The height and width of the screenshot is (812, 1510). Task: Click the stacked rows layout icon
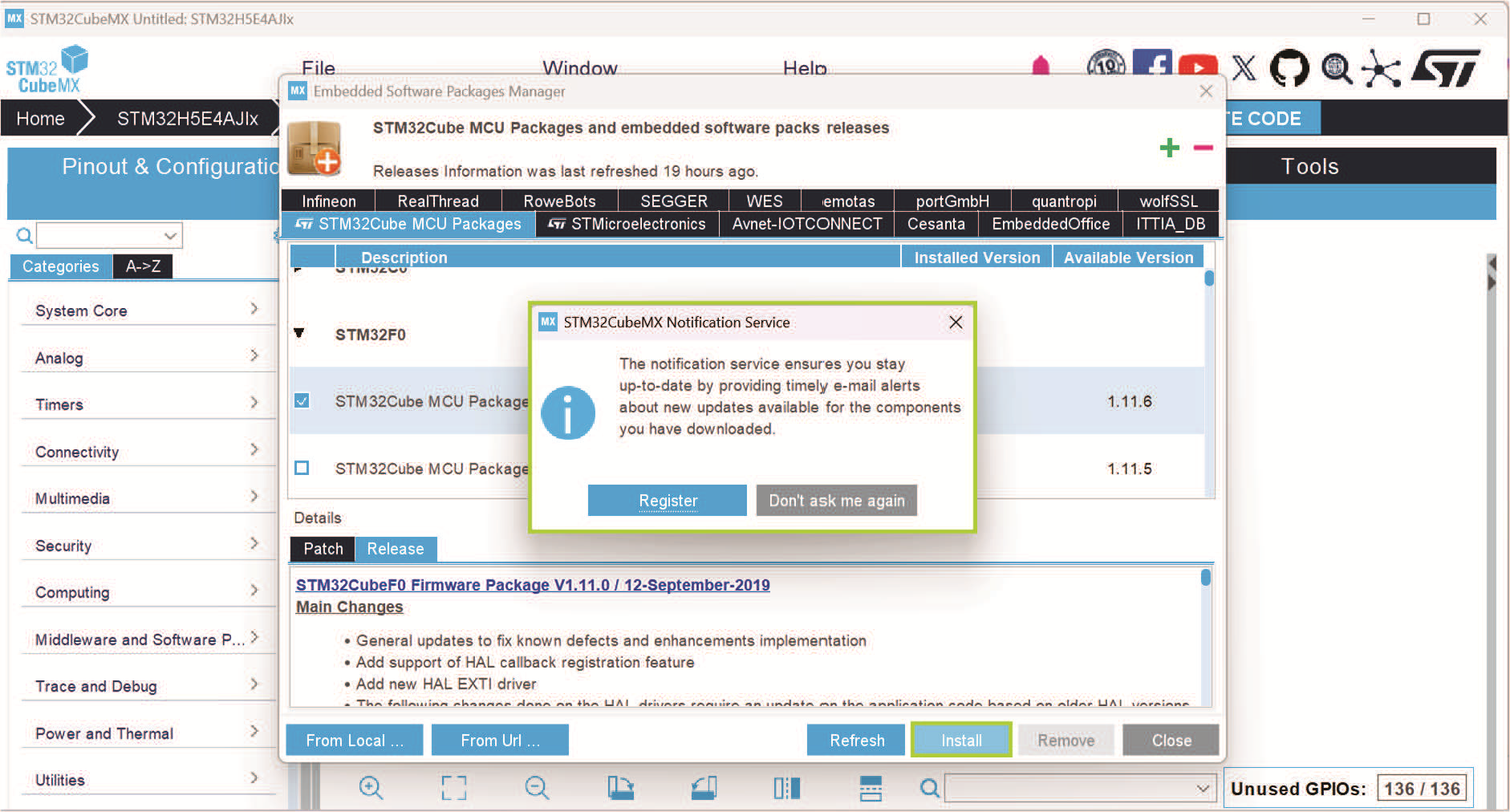click(x=871, y=788)
